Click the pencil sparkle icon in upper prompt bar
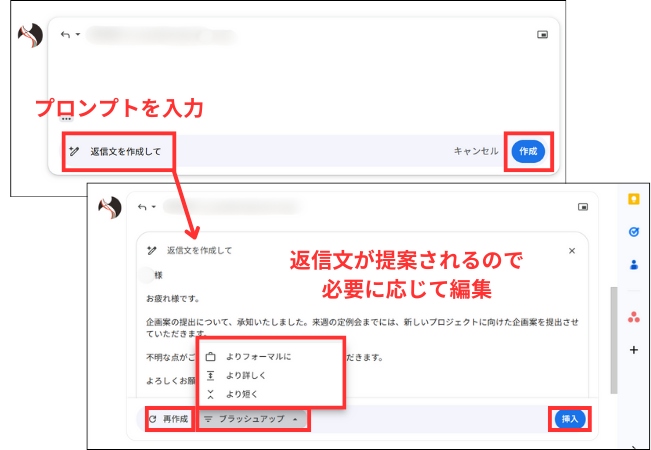The image size is (651, 450). [x=74, y=151]
